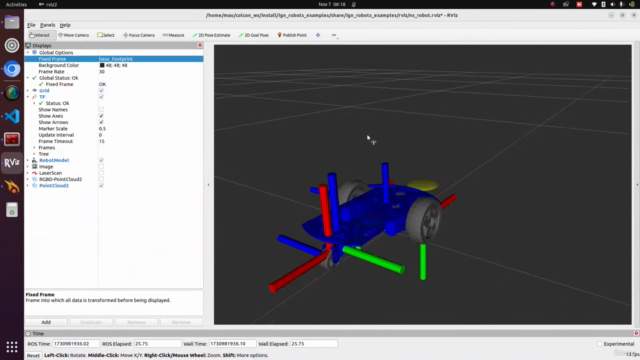Close the Displays panel
The height and width of the screenshot is (360, 640).
[x=200, y=45]
